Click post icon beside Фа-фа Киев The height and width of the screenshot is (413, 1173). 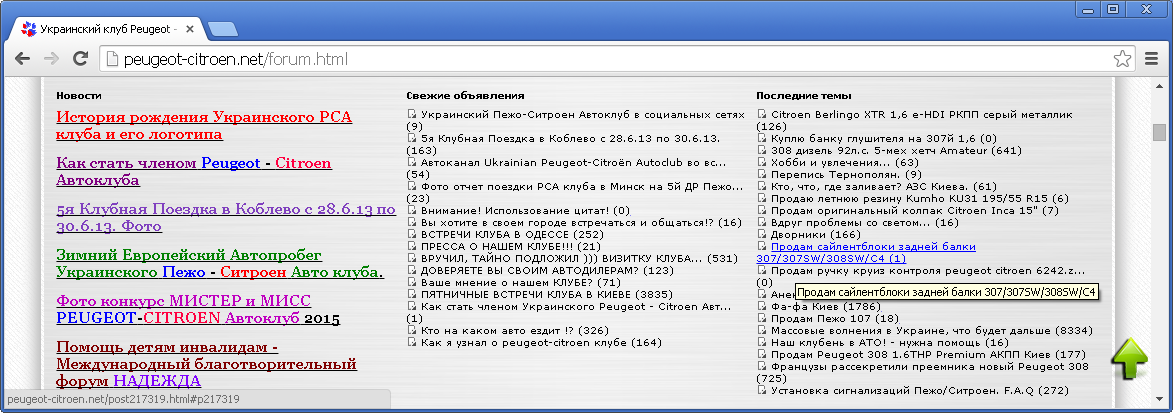pyautogui.click(x=762, y=306)
